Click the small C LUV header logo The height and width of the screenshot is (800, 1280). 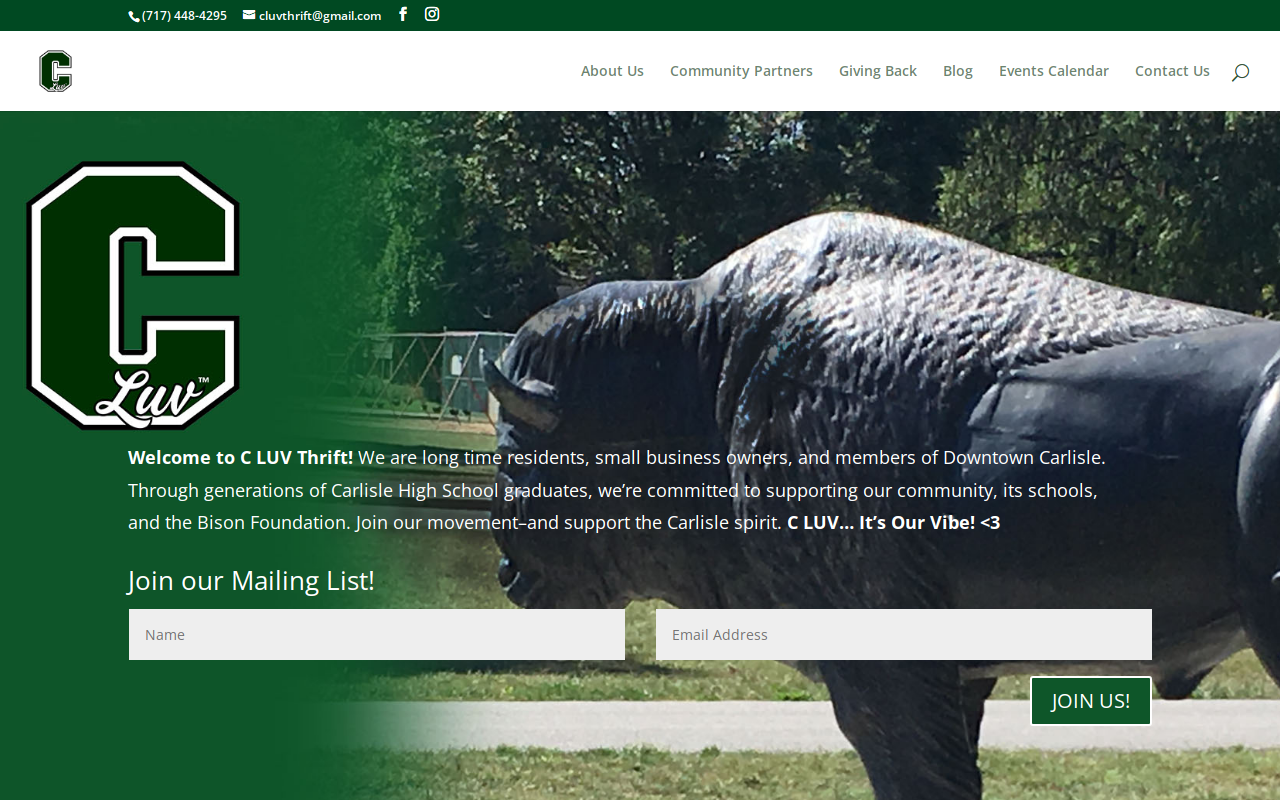(56, 71)
